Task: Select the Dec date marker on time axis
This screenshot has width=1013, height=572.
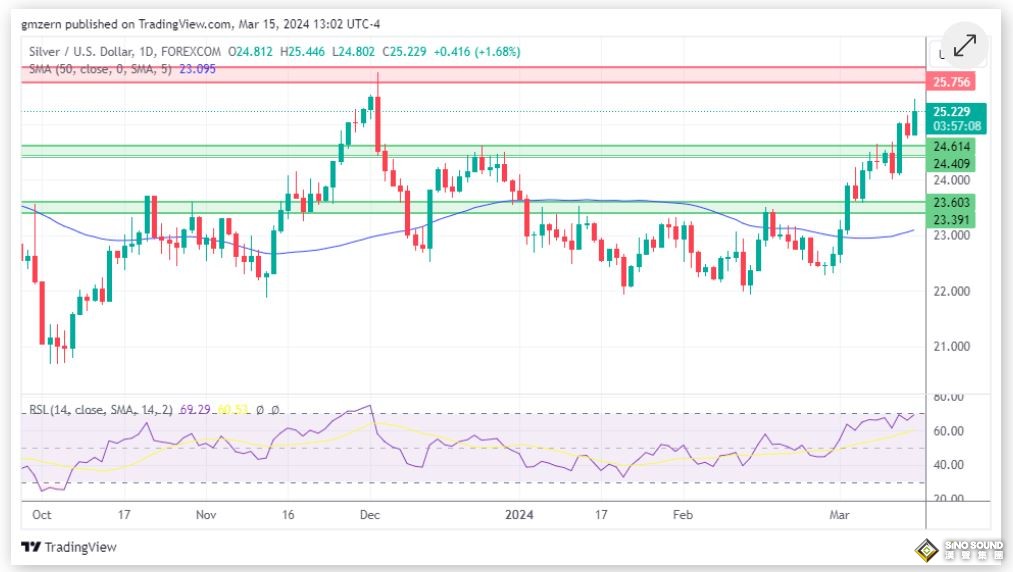Action: coord(369,515)
